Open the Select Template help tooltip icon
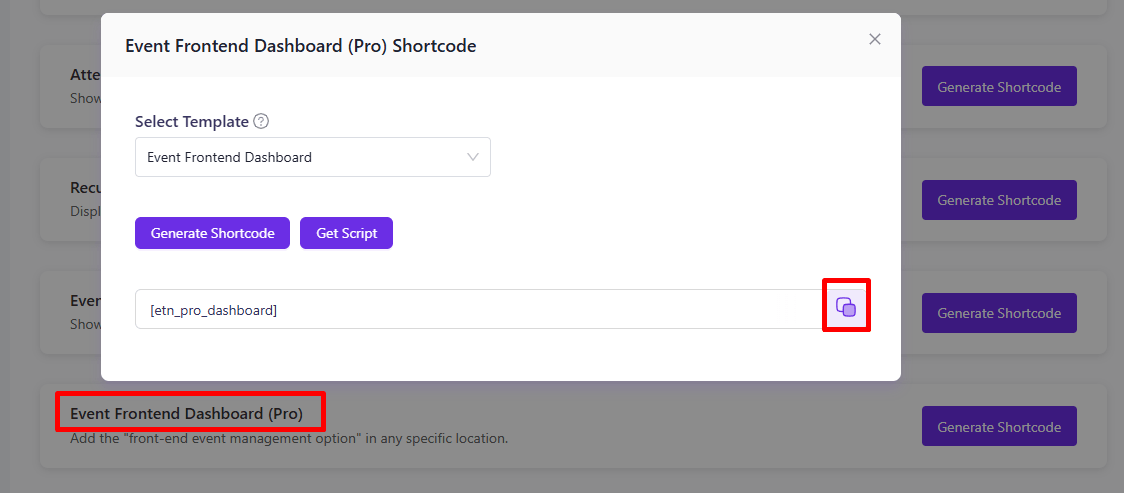 click(x=262, y=122)
